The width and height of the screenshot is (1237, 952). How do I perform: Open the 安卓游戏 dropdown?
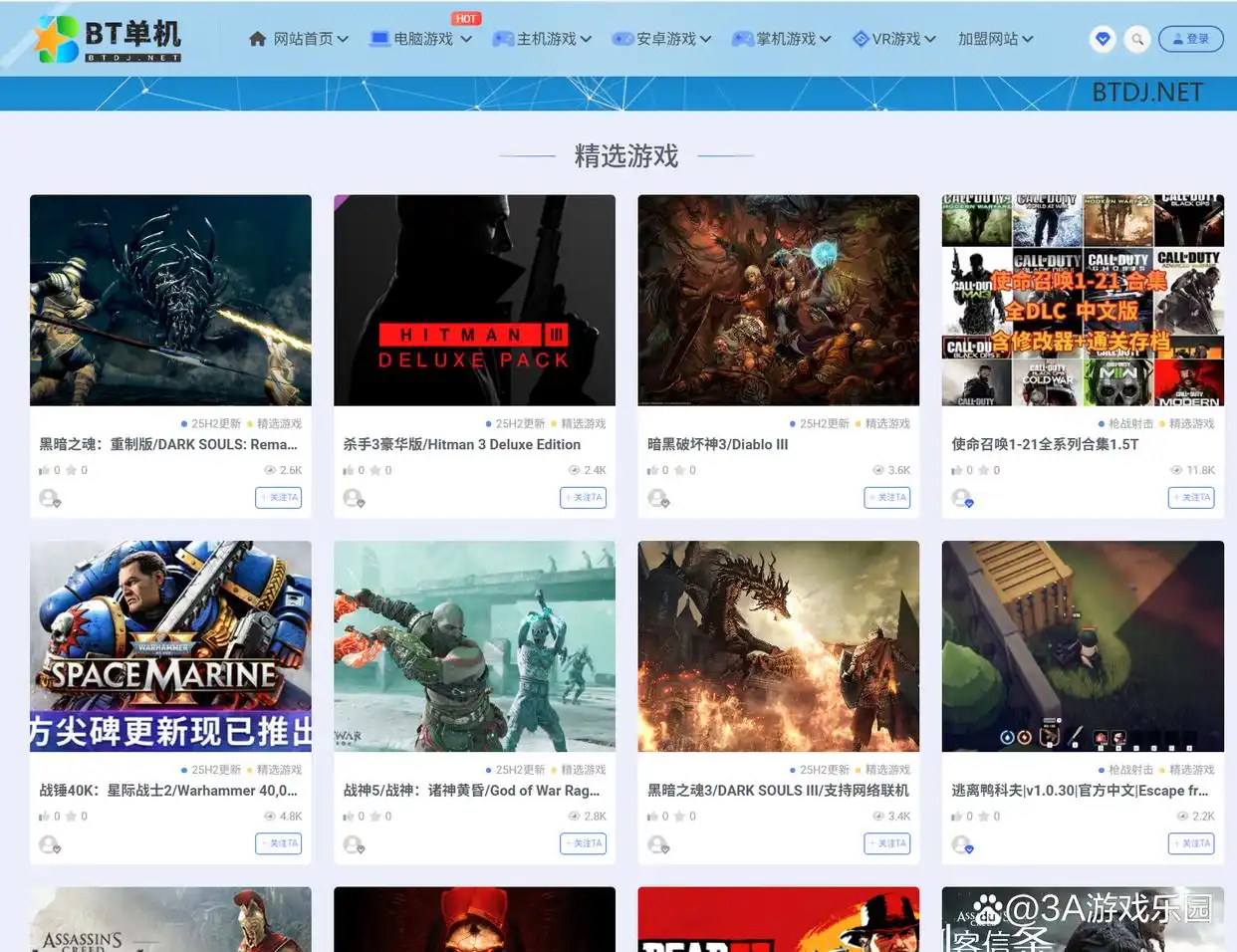tap(660, 39)
